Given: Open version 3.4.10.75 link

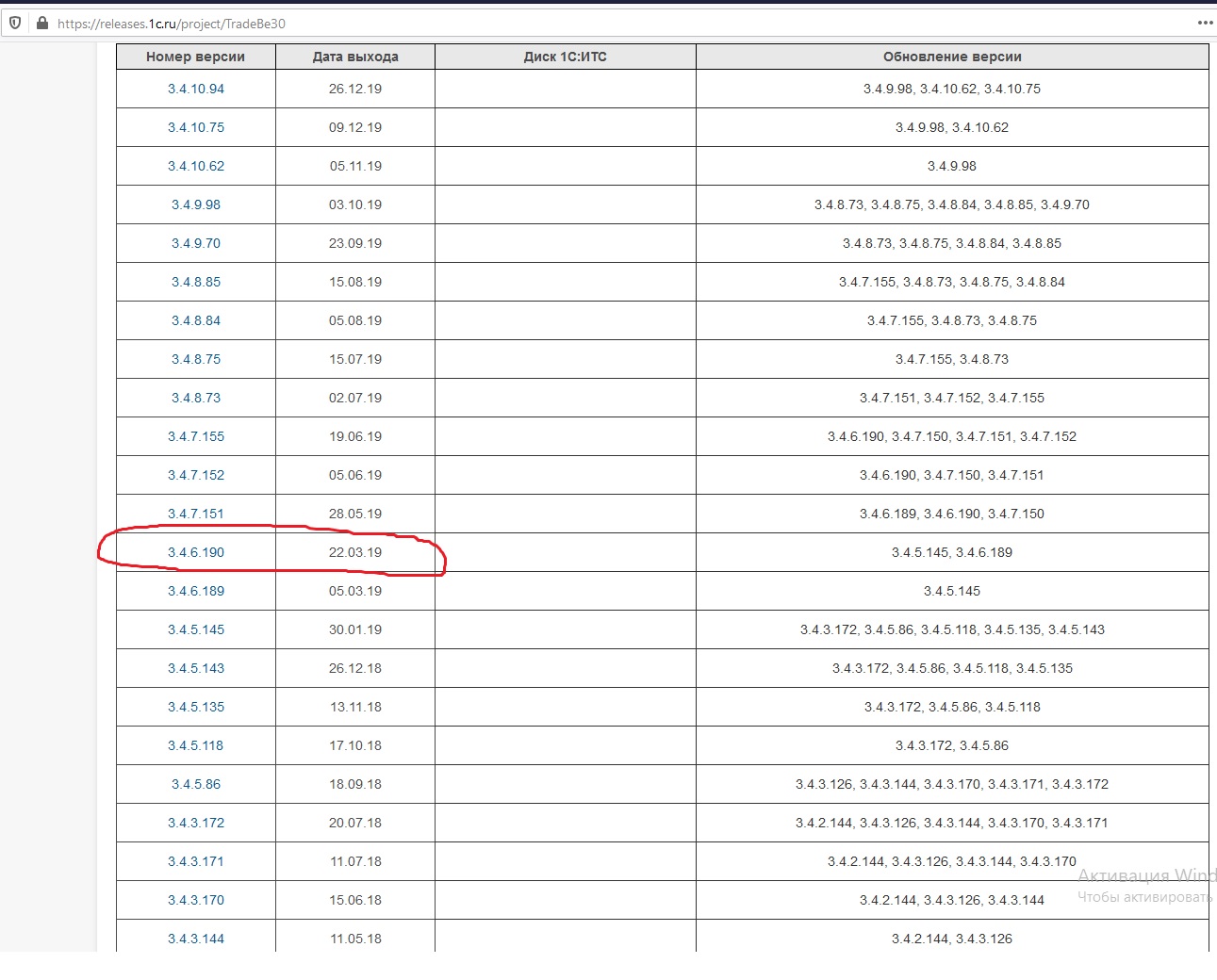Looking at the screenshot, I should coord(196,127).
